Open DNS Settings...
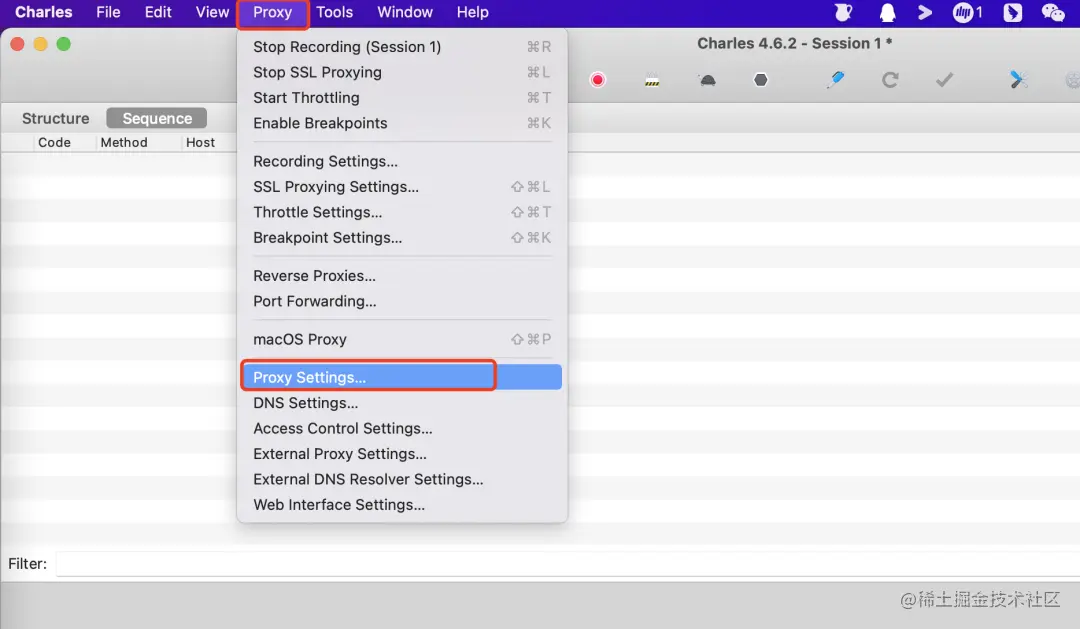The width and height of the screenshot is (1080, 629). pos(402,403)
